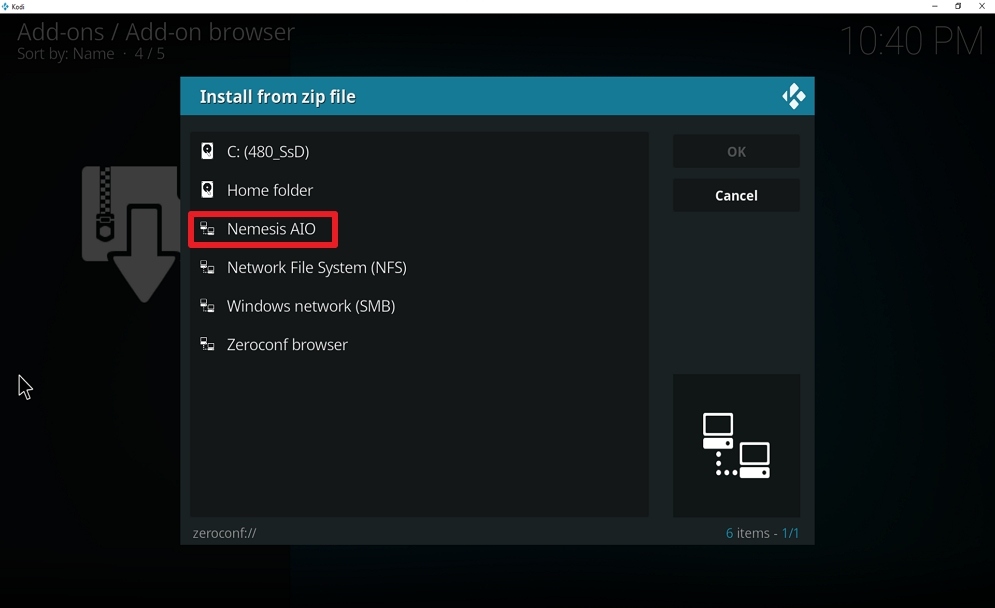
Task: Click the 10:40 PM clock
Action: [x=912, y=41]
